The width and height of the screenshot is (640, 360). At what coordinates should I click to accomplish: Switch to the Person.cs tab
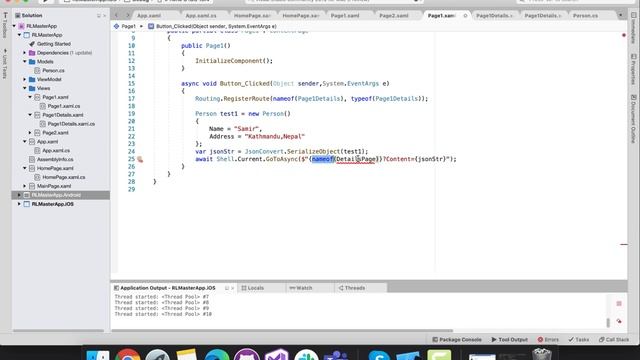click(585, 16)
